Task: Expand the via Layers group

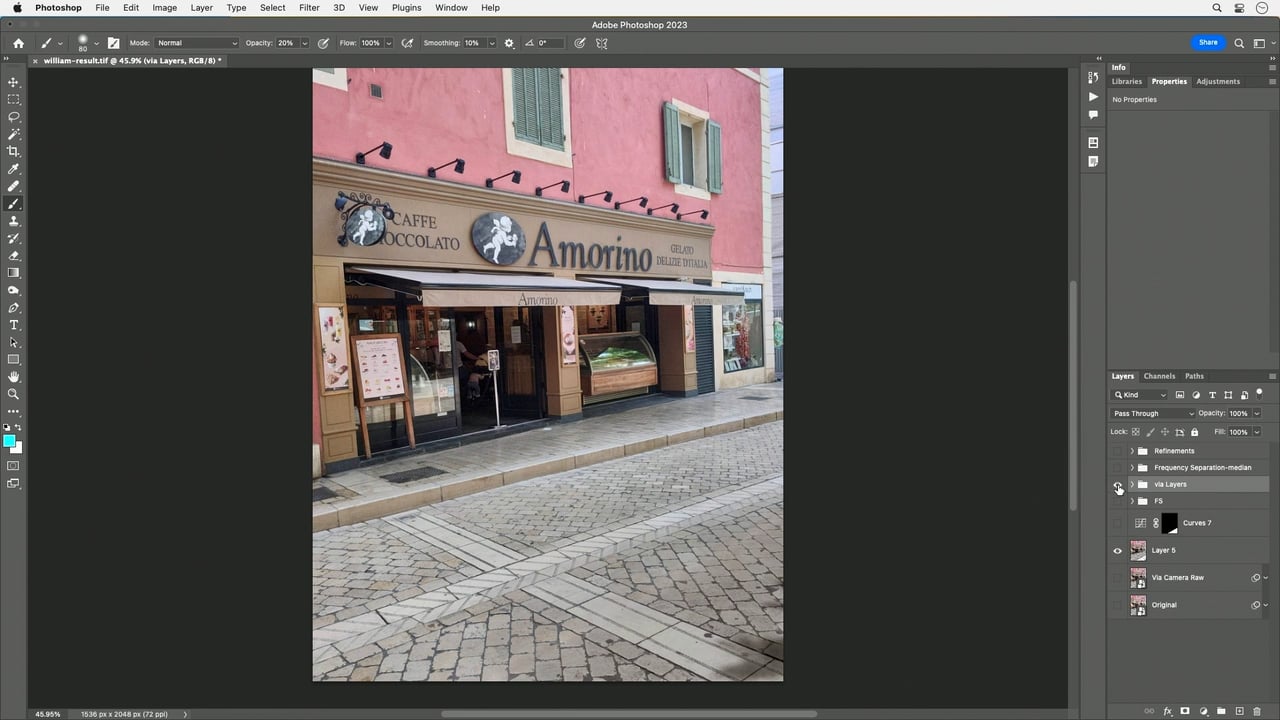Action: [1132, 484]
